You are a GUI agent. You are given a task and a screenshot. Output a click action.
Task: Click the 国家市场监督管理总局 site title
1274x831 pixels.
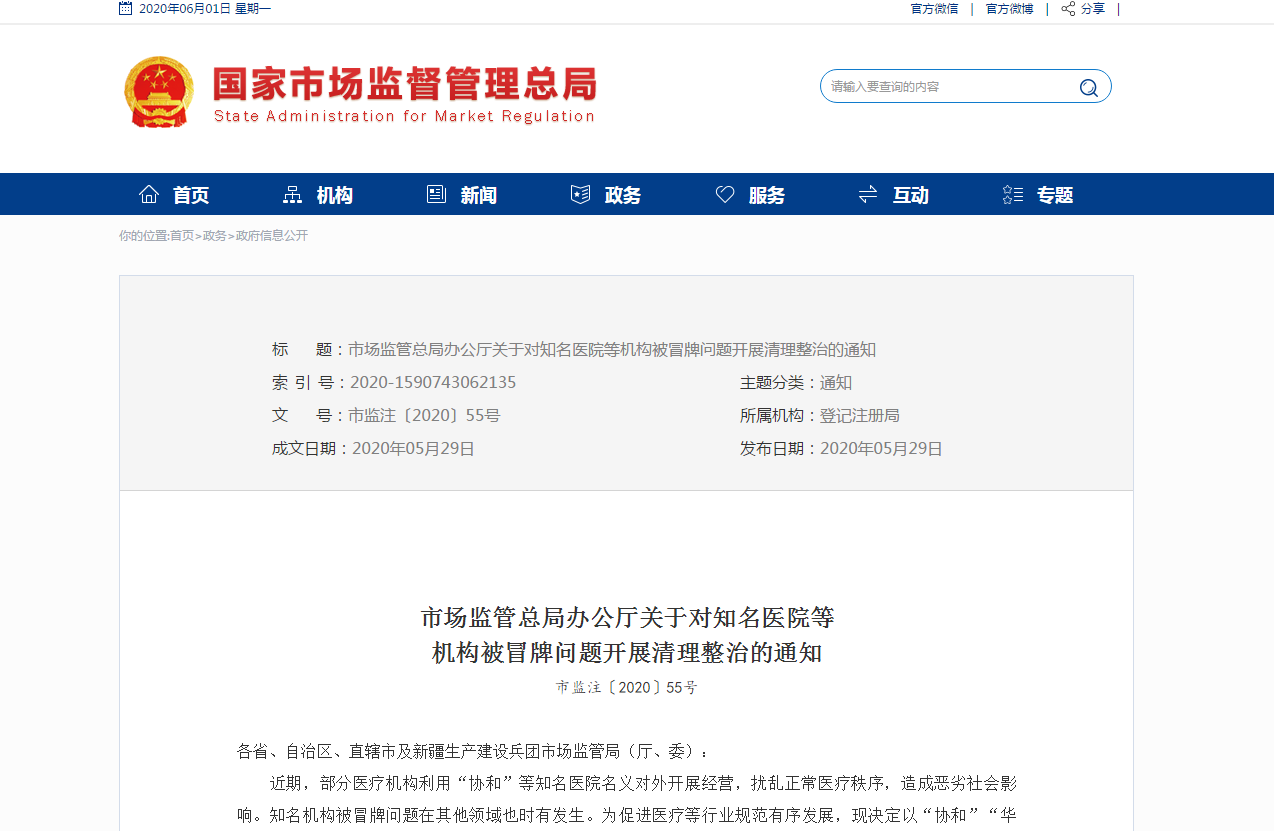404,85
